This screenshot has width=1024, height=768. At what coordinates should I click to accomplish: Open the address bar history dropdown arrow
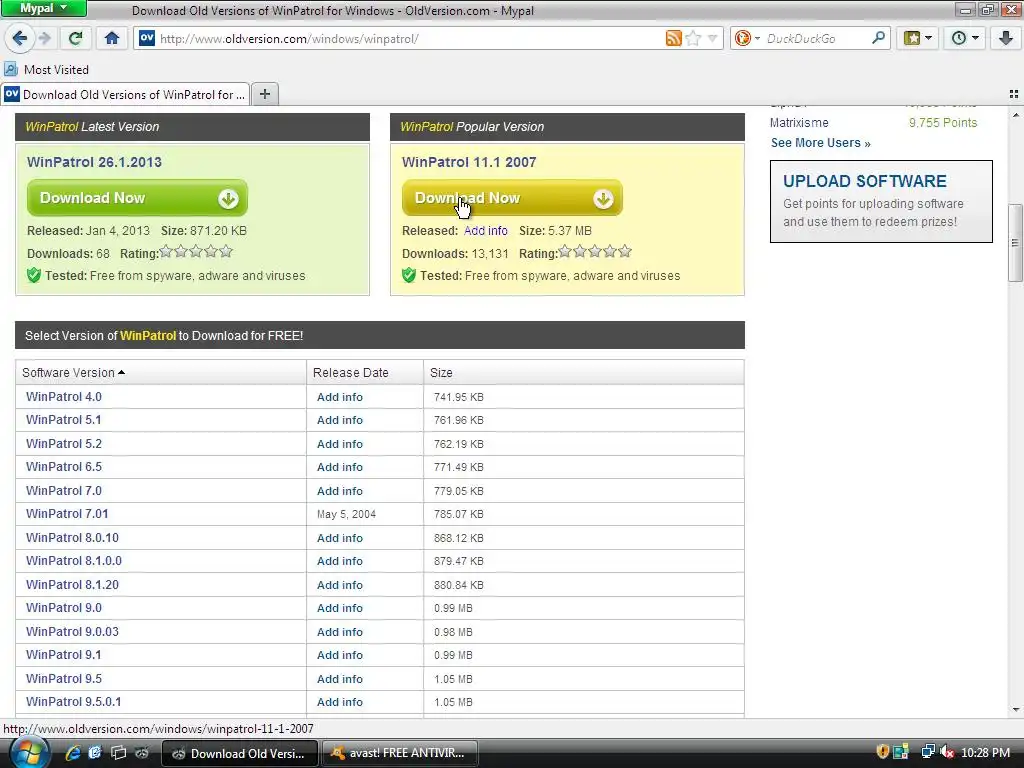[x=712, y=39]
